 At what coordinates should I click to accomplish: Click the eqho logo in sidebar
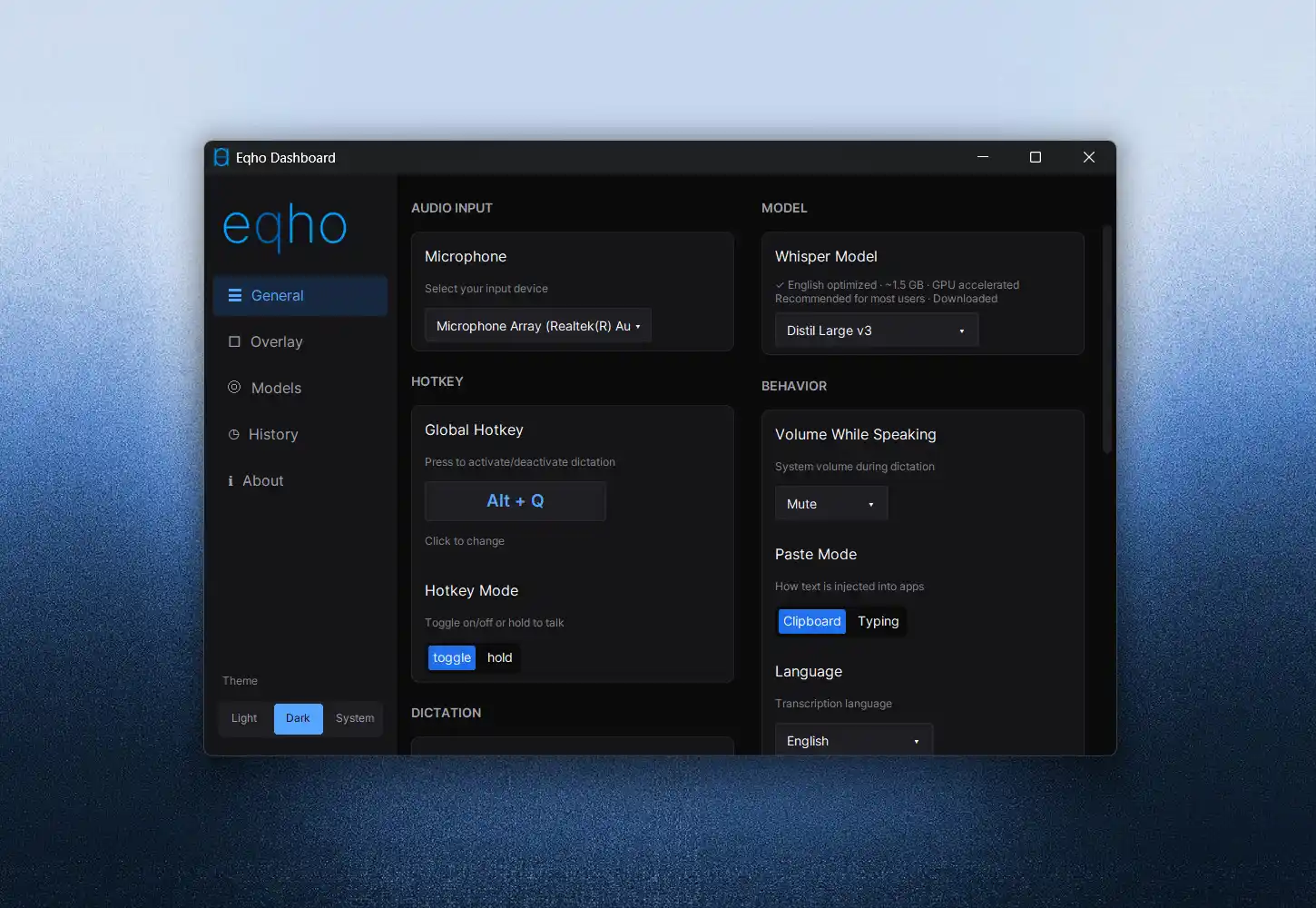pyautogui.click(x=285, y=226)
